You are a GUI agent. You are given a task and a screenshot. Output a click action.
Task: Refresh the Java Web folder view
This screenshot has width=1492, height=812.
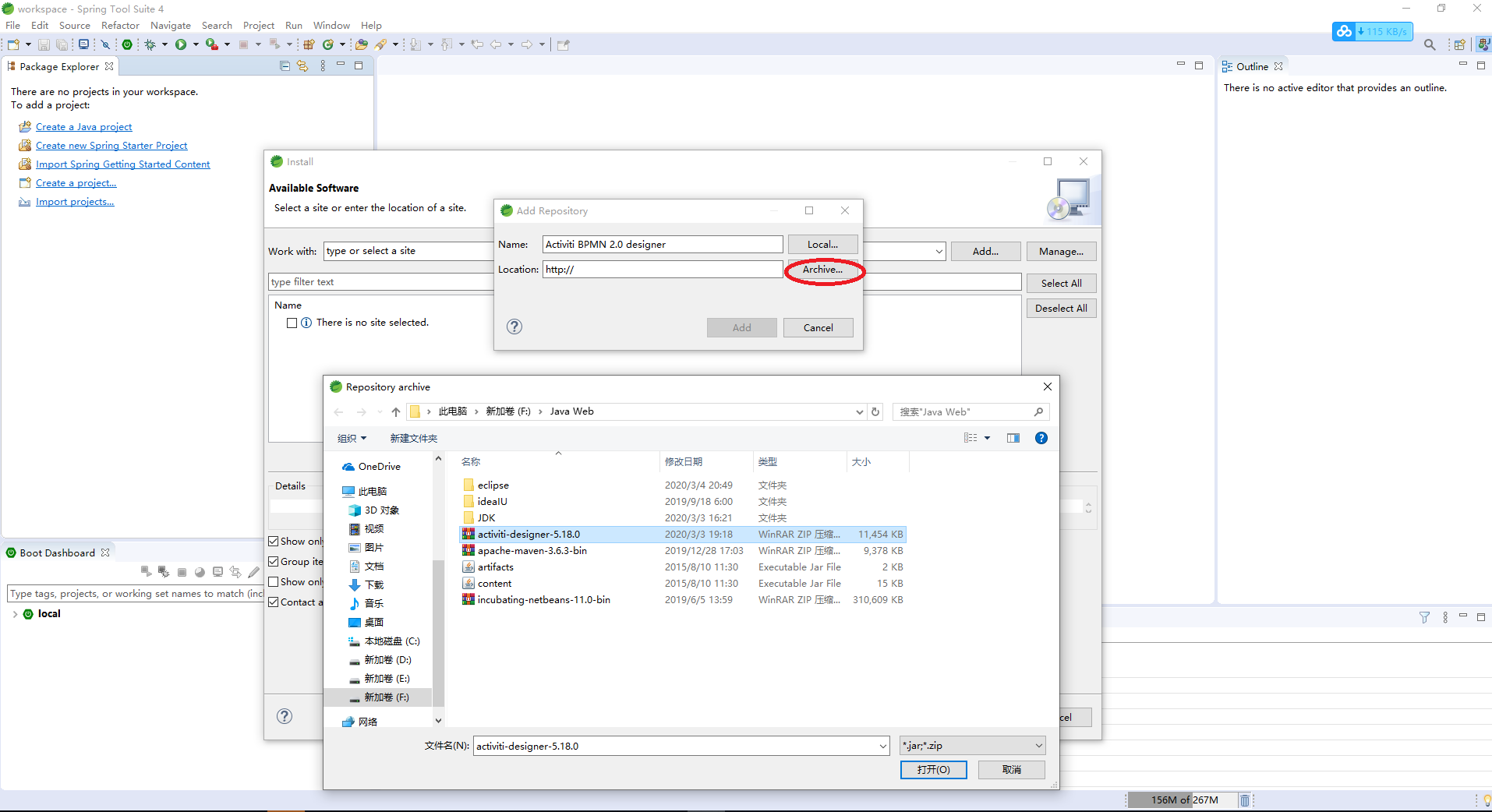coord(875,411)
